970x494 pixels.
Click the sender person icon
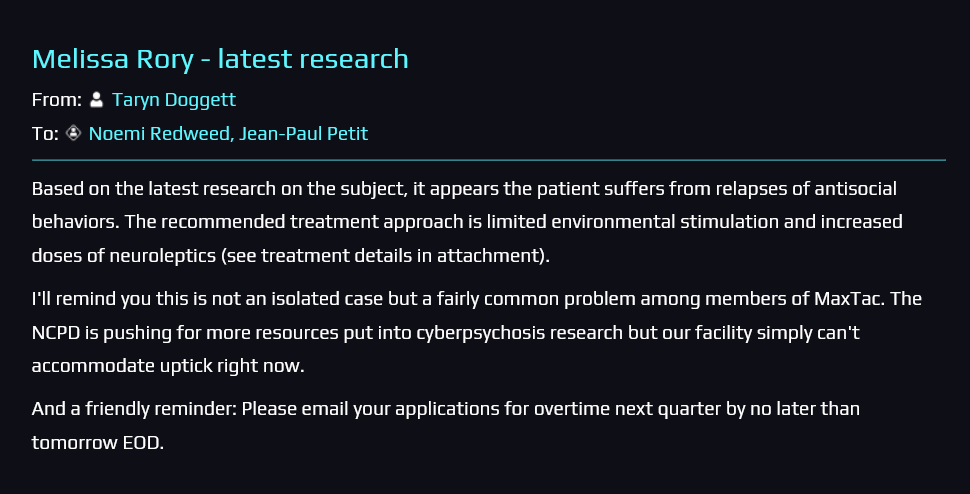pos(96,100)
